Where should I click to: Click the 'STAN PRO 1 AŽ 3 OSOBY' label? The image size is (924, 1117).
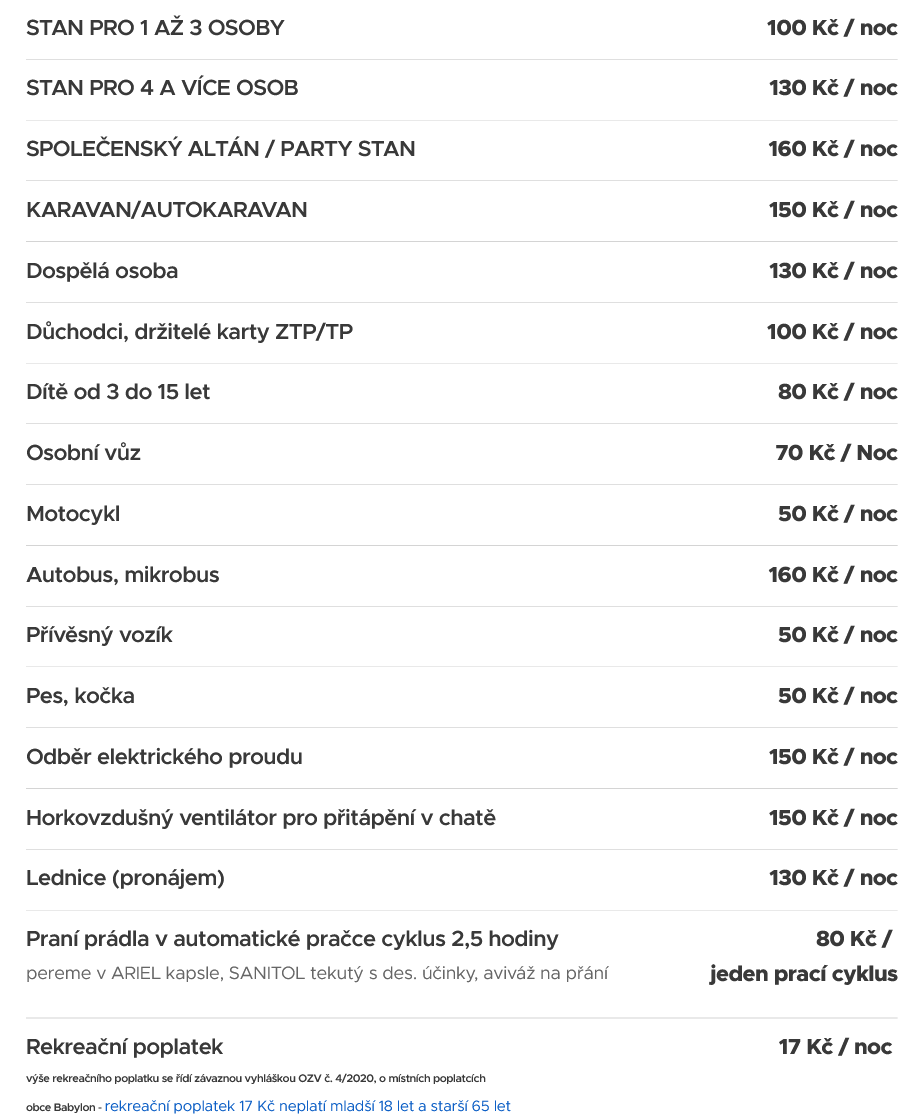[x=155, y=28]
